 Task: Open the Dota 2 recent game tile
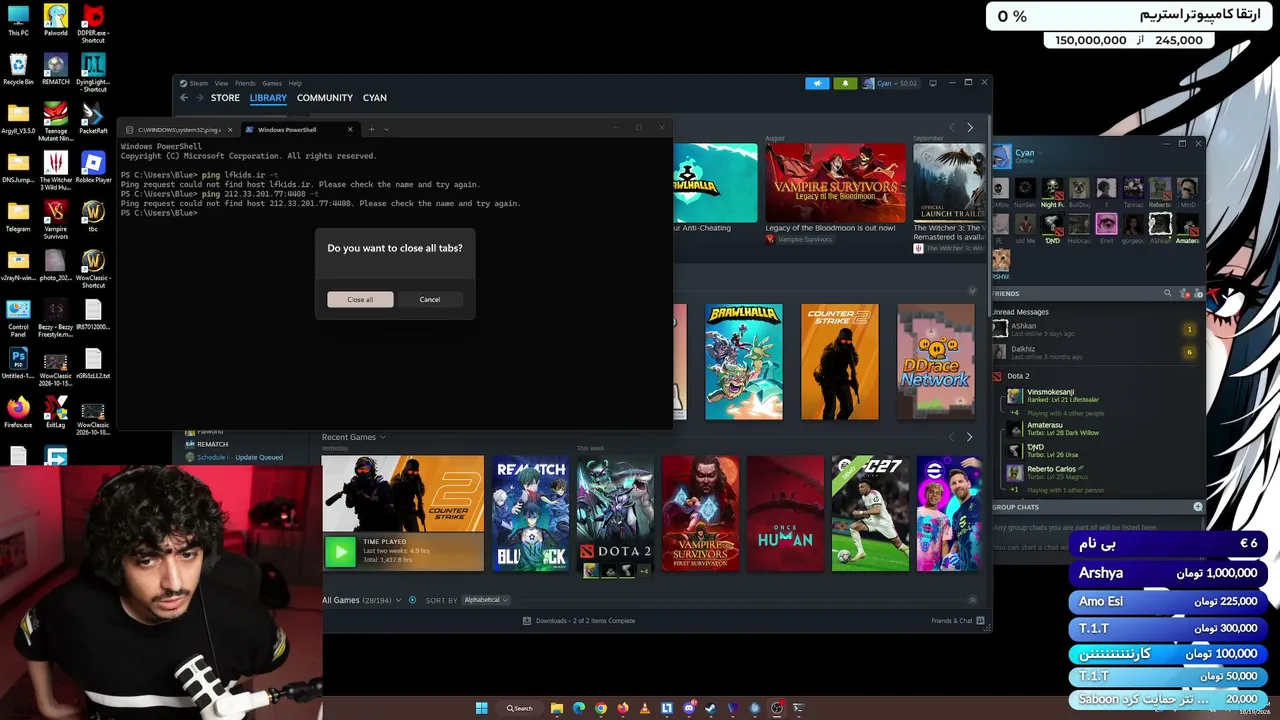click(615, 514)
